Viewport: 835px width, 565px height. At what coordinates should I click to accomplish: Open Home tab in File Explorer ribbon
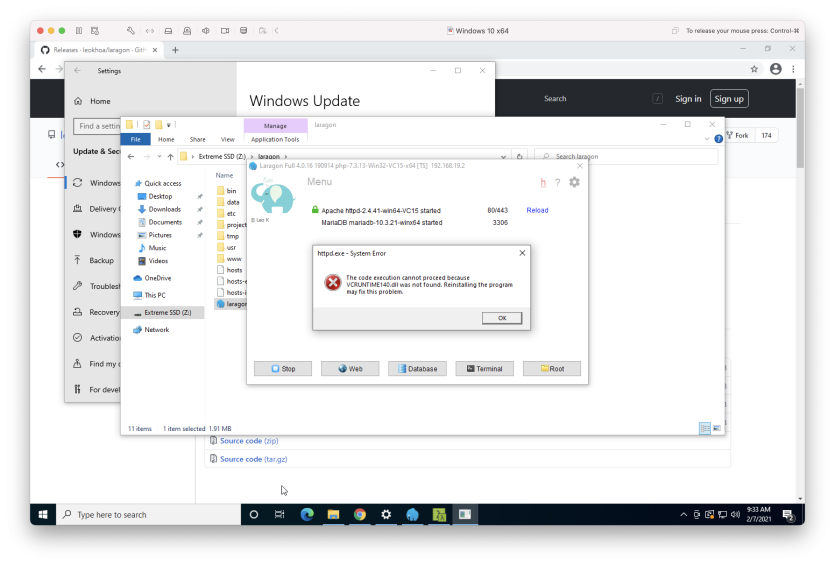[x=166, y=140]
